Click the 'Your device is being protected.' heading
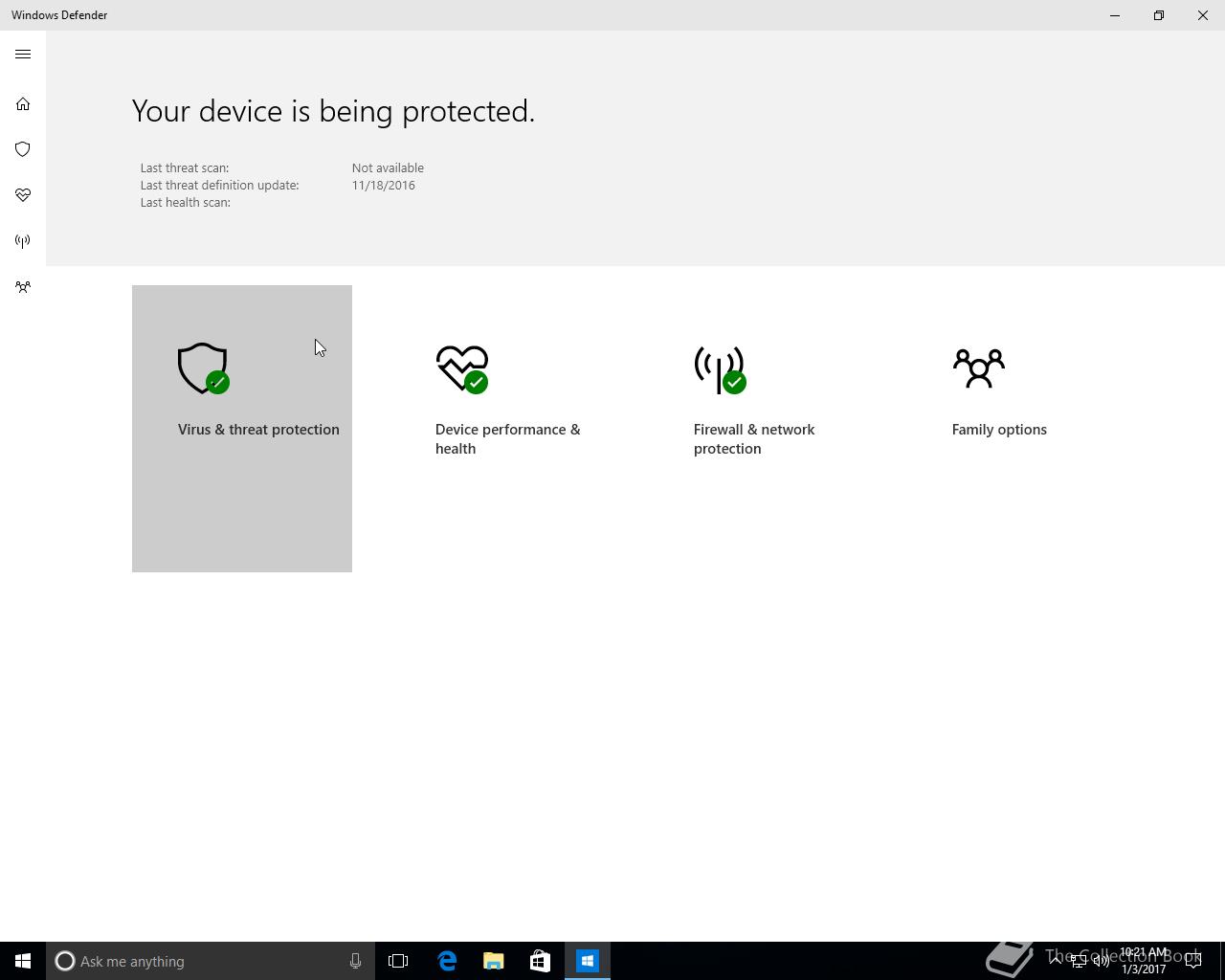 pyautogui.click(x=333, y=111)
